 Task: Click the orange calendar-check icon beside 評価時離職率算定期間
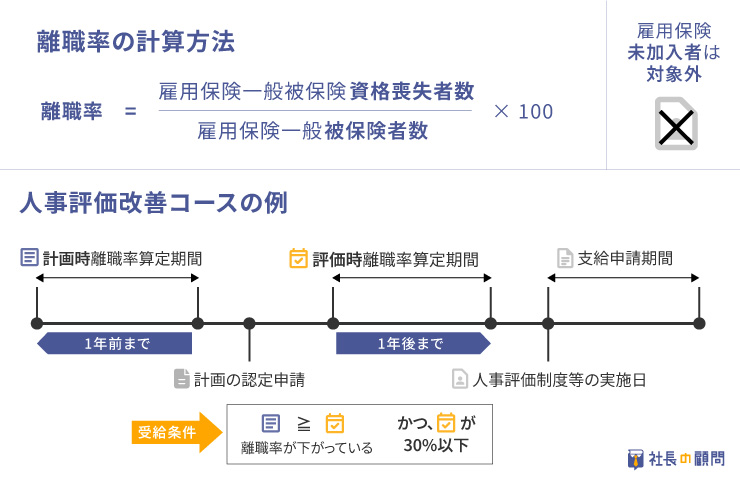(298, 258)
